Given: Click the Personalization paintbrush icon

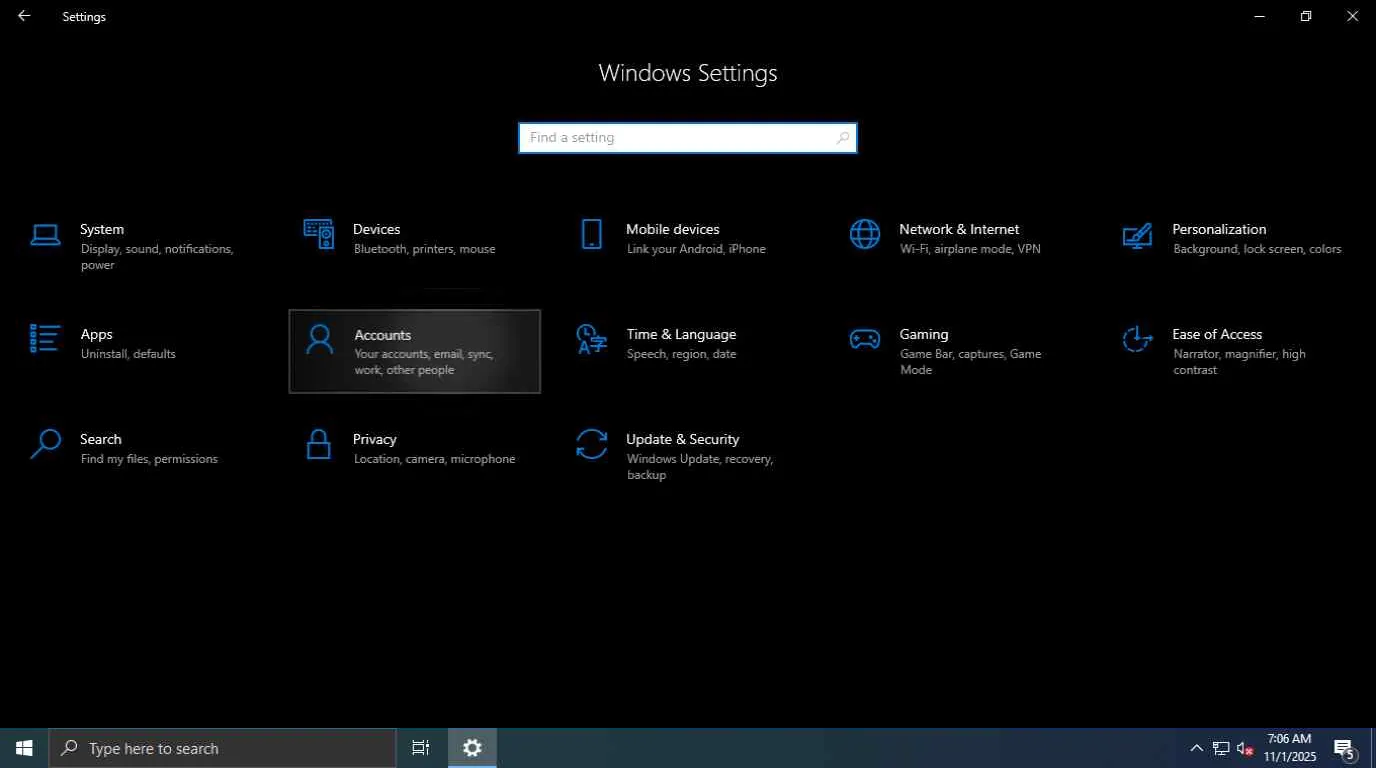Looking at the screenshot, I should point(1138,235).
